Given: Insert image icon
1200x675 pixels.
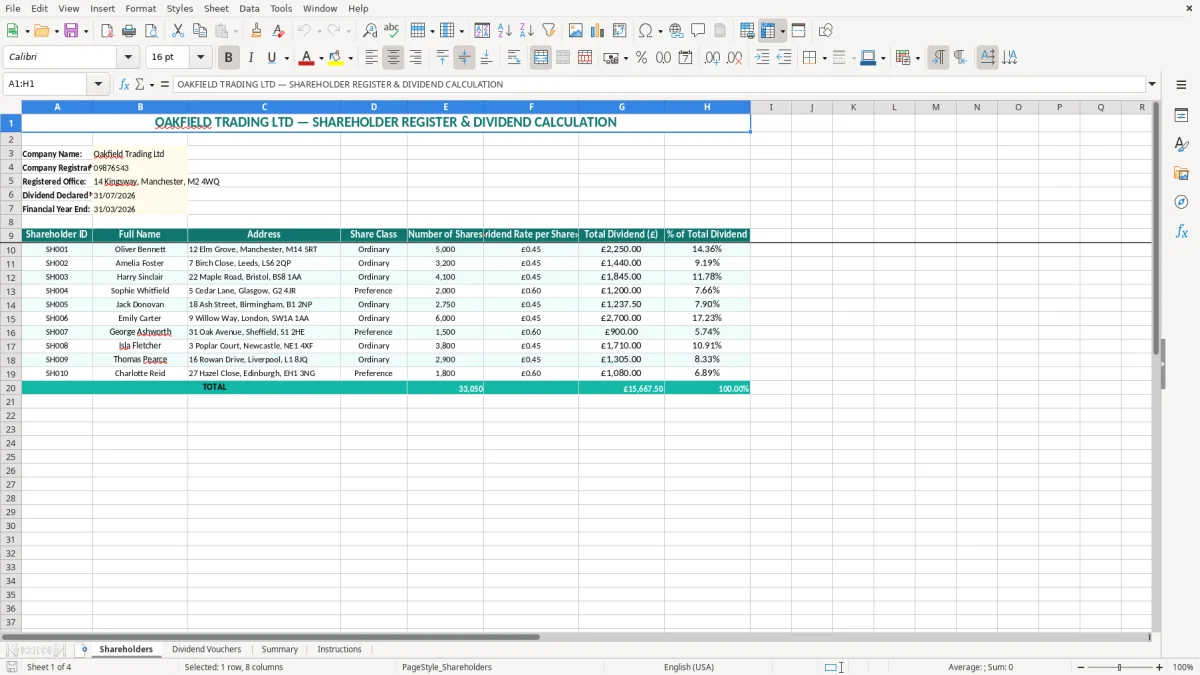Looking at the screenshot, I should click(576, 31).
